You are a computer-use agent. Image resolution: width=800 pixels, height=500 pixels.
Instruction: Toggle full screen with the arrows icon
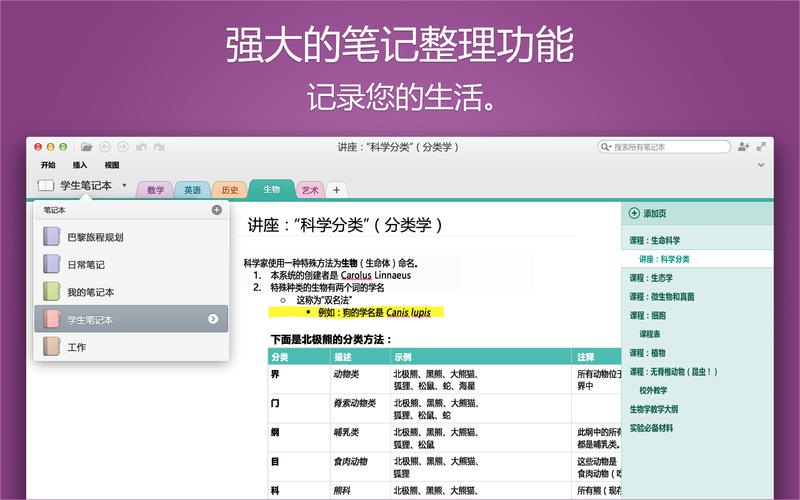point(761,147)
